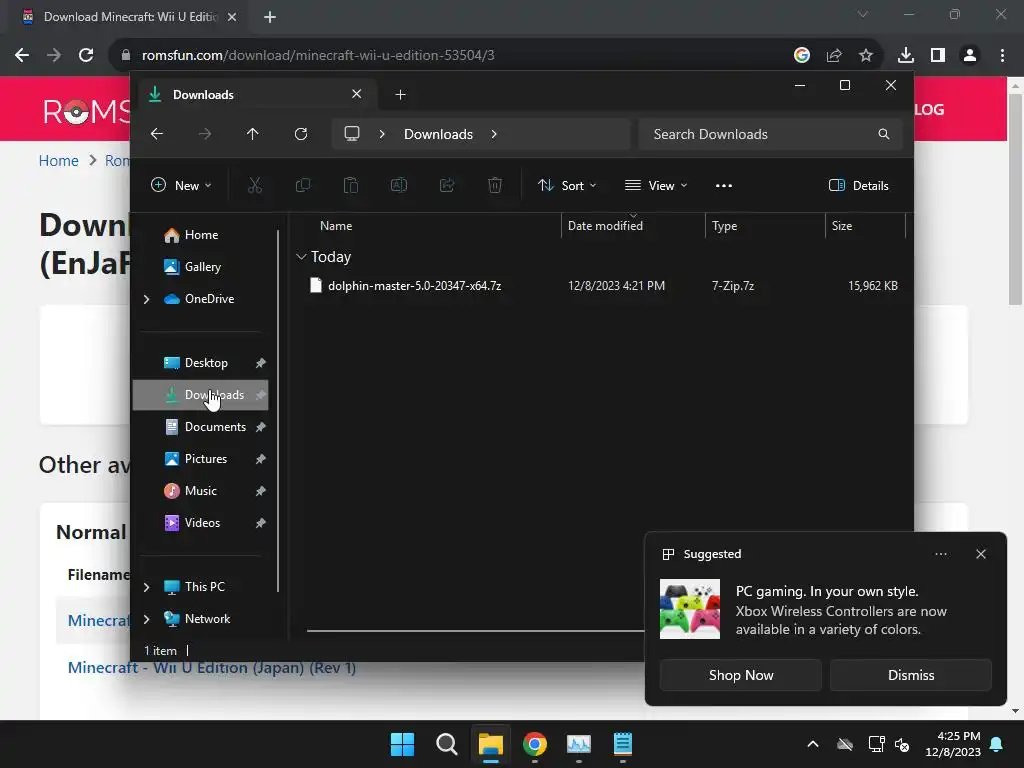Image resolution: width=1024 pixels, height=768 pixels.
Task: Click the Search Downloads field
Action: (771, 134)
